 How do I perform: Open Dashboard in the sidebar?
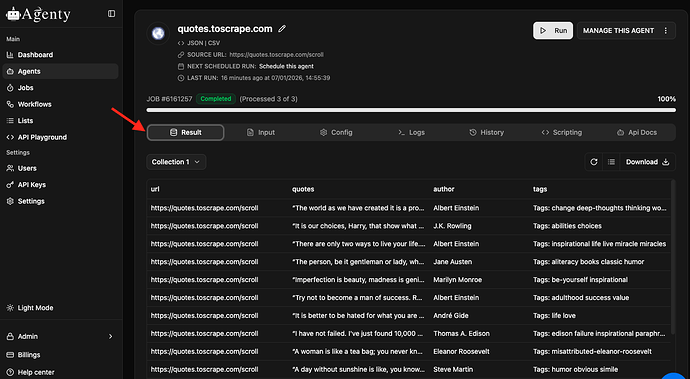pos(60,55)
